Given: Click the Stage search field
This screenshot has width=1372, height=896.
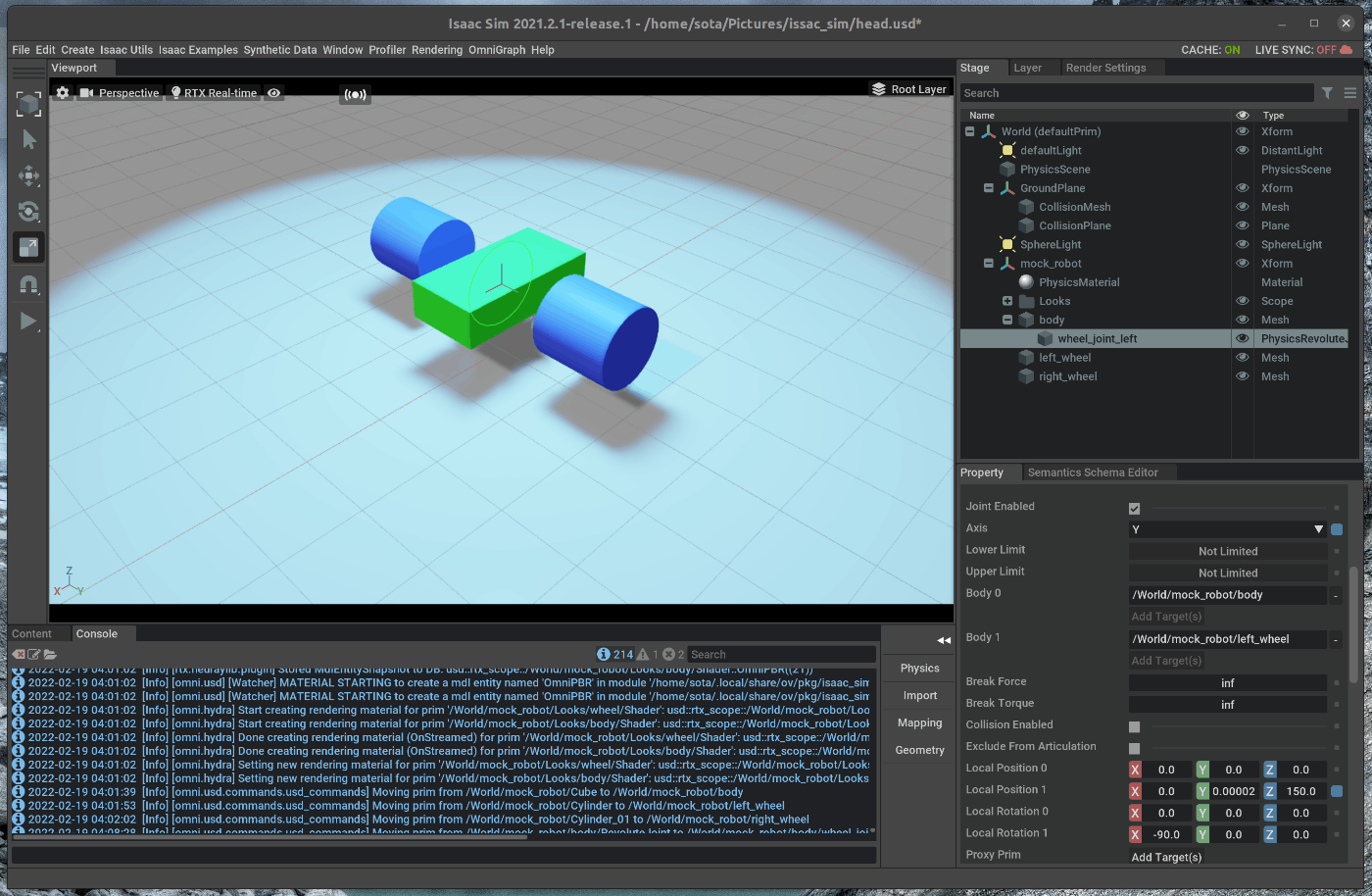Looking at the screenshot, I should click(x=1136, y=93).
